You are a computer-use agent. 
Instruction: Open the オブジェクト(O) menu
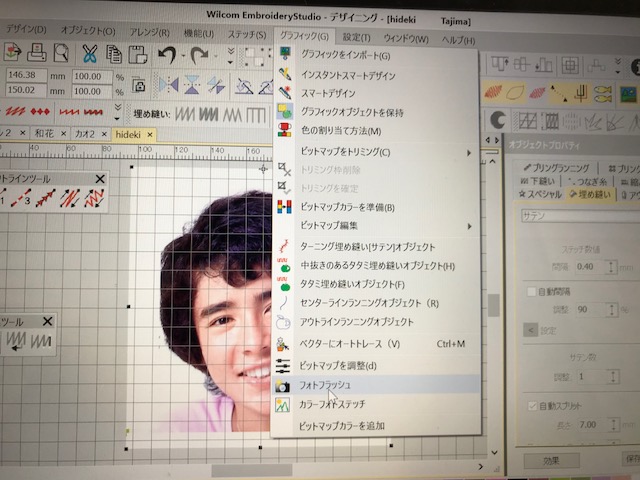click(x=88, y=31)
